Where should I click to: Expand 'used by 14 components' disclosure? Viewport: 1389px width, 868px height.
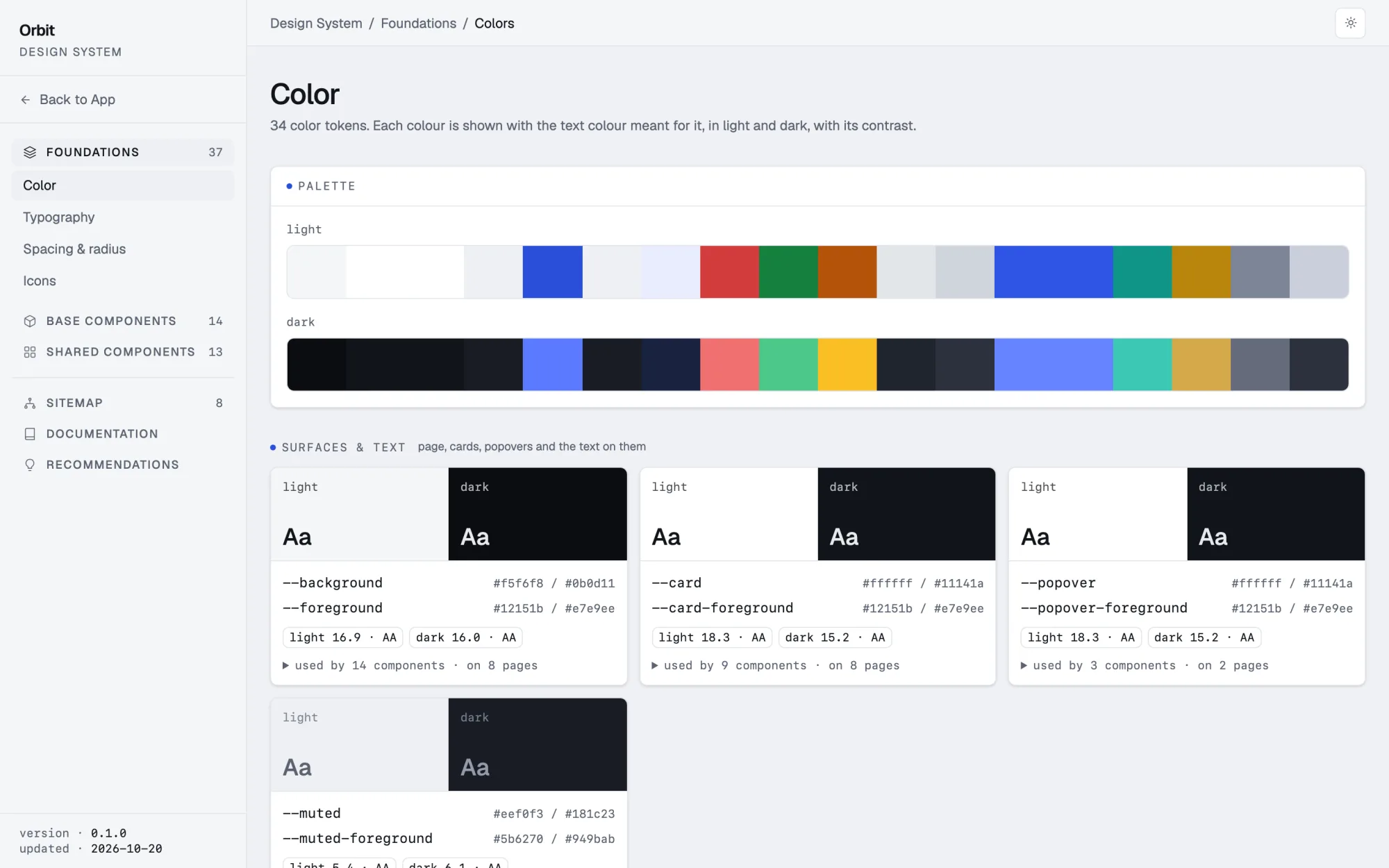pyautogui.click(x=410, y=665)
